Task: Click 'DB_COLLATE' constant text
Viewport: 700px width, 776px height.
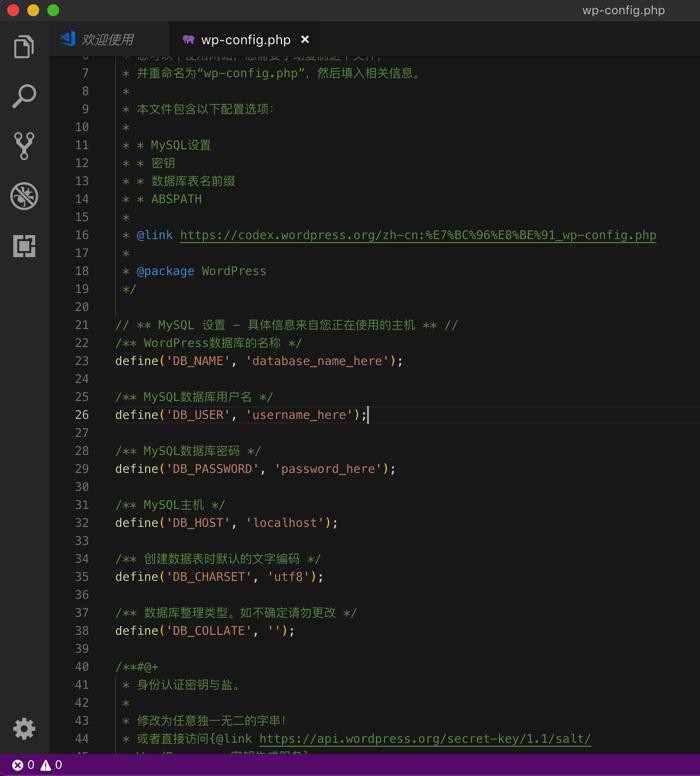Action: pos(208,630)
